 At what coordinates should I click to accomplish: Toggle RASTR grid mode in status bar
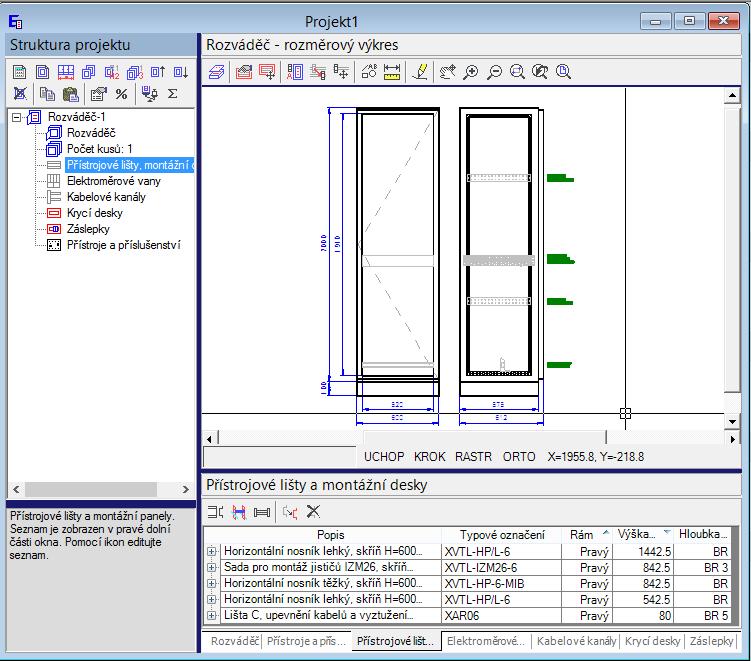coord(473,456)
